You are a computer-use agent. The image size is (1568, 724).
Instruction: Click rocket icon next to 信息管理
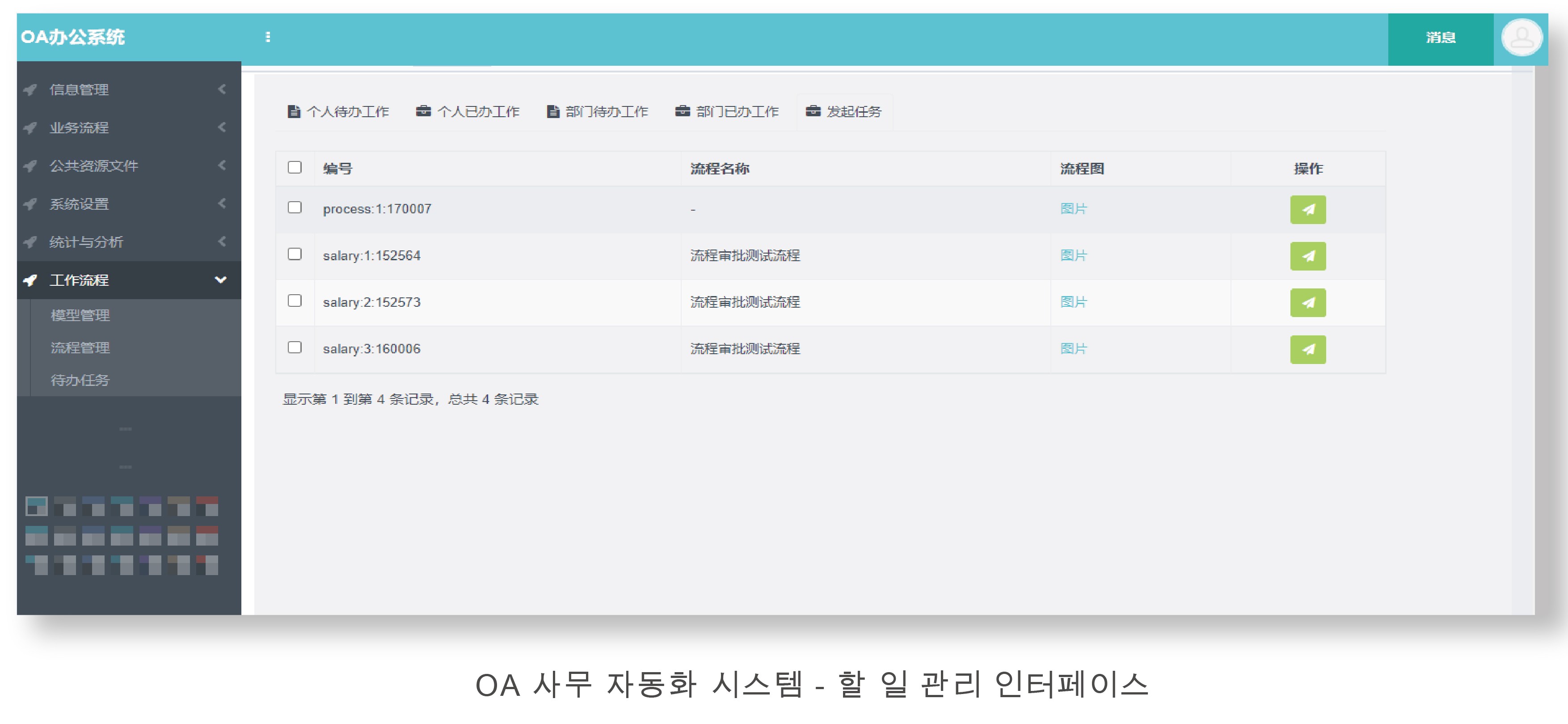point(30,90)
